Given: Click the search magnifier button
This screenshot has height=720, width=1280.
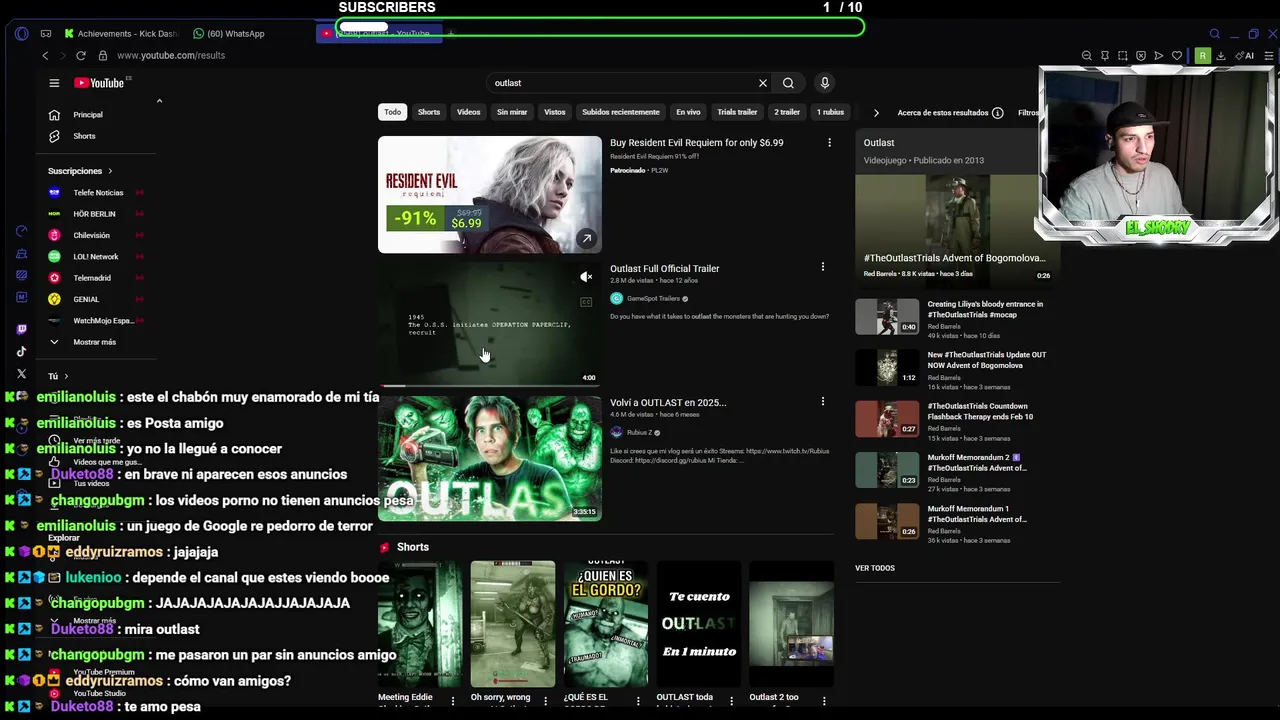Looking at the screenshot, I should pos(788,83).
